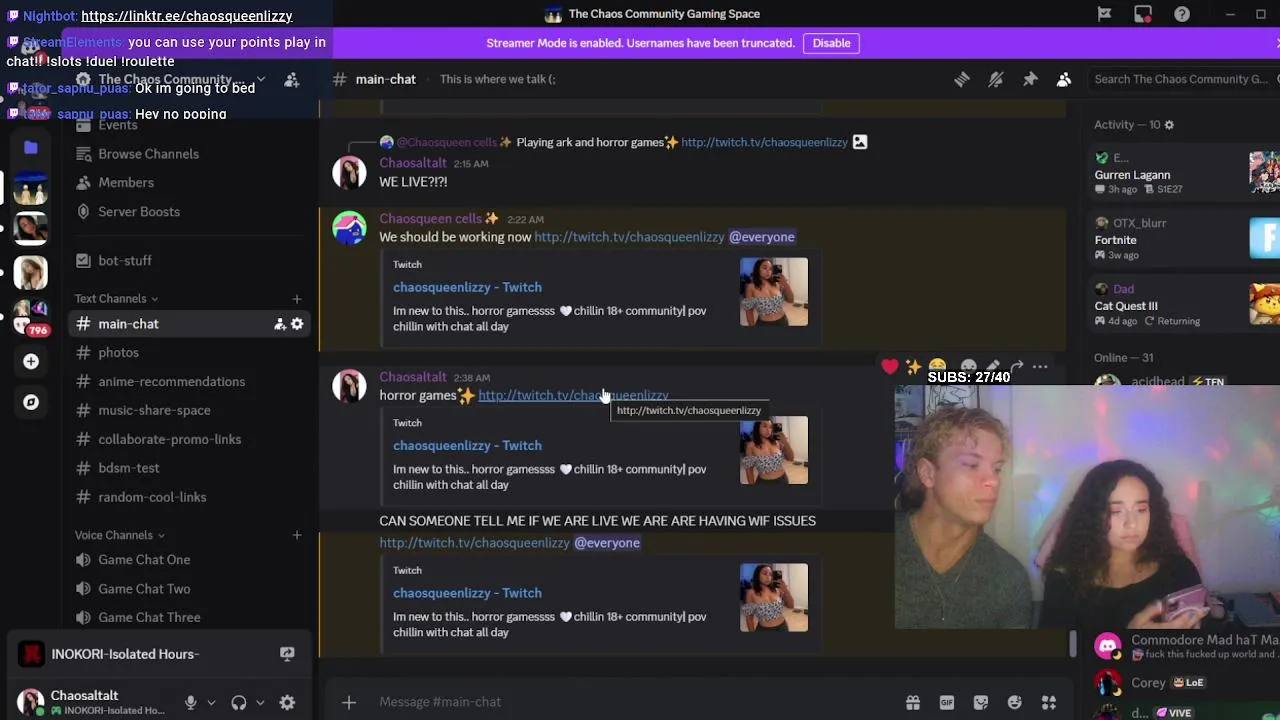Image resolution: width=1280 pixels, height=720 pixels.
Task: Share screen icon beside INOKORI activity
Action: click(x=287, y=654)
